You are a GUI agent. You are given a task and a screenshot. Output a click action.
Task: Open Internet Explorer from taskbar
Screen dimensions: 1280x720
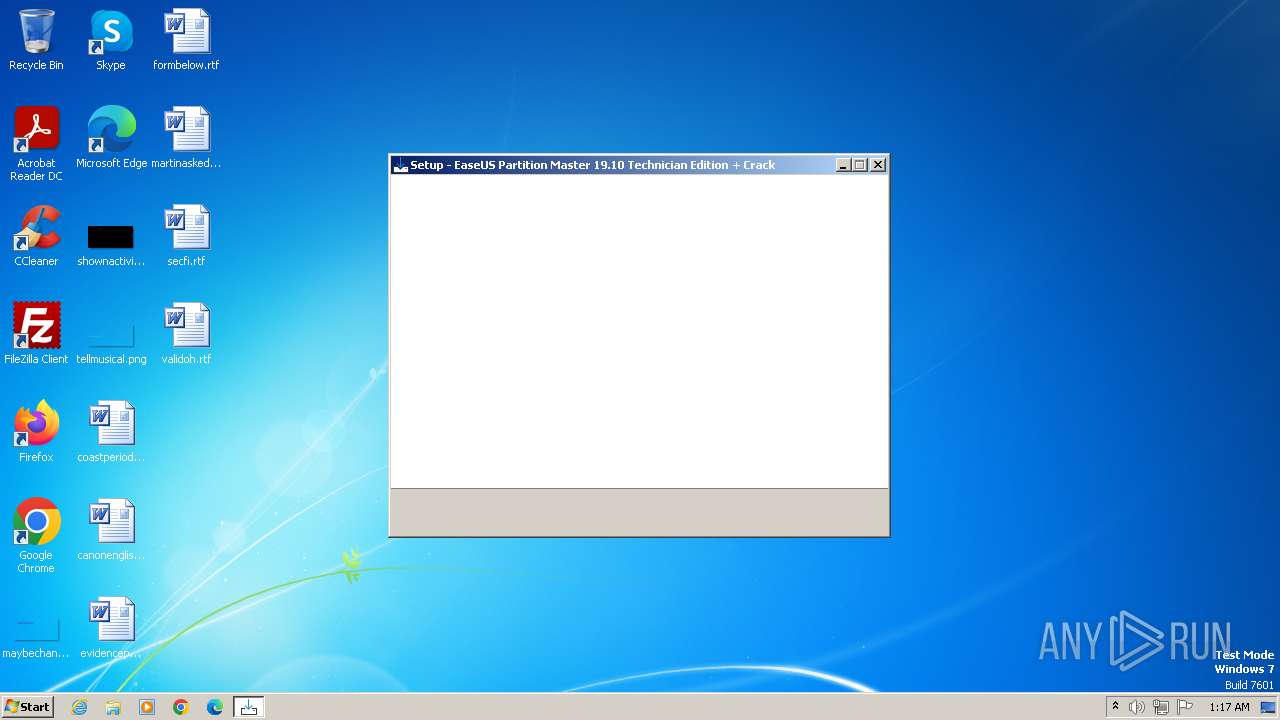79,707
